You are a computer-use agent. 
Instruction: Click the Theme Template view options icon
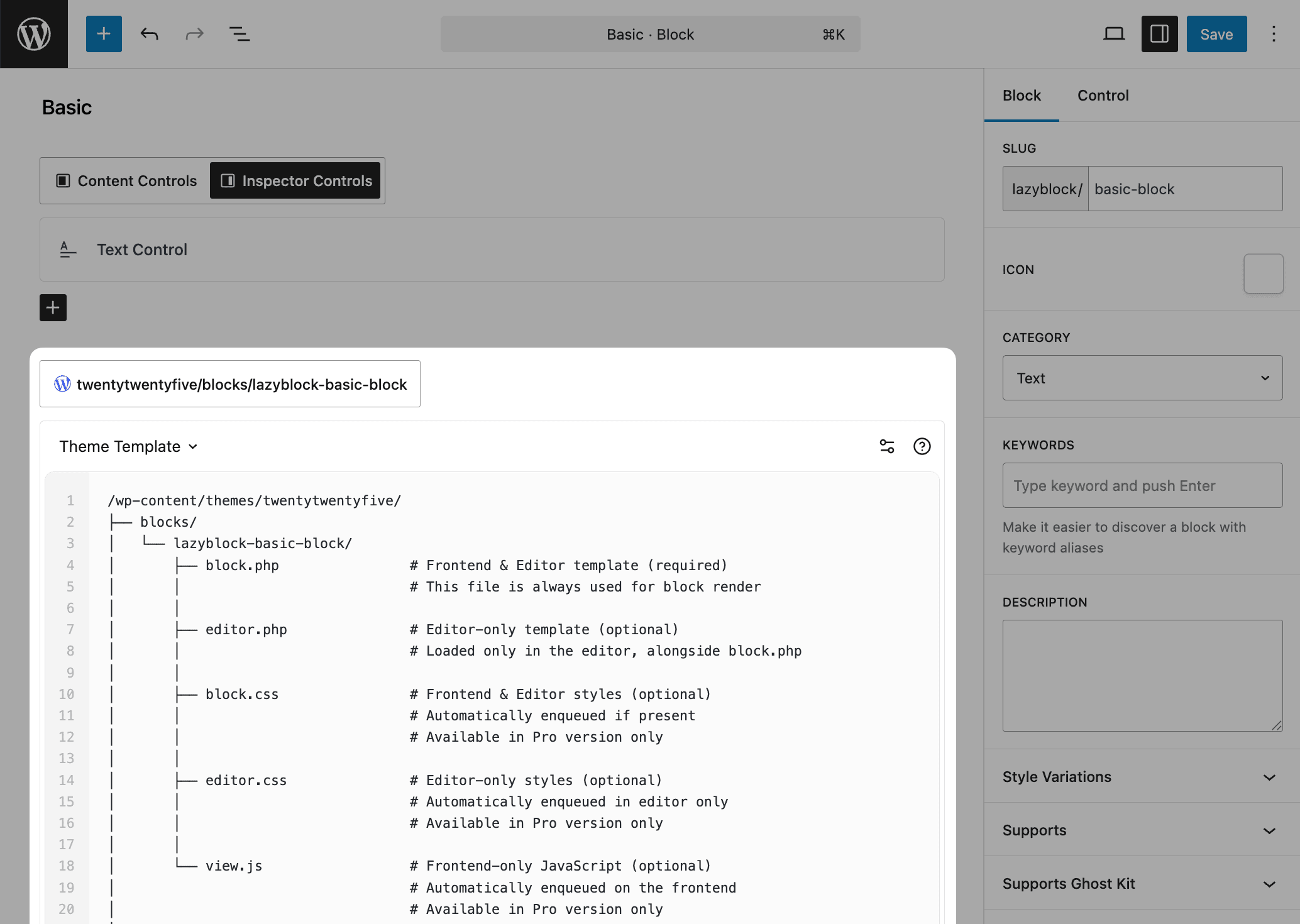click(x=886, y=446)
